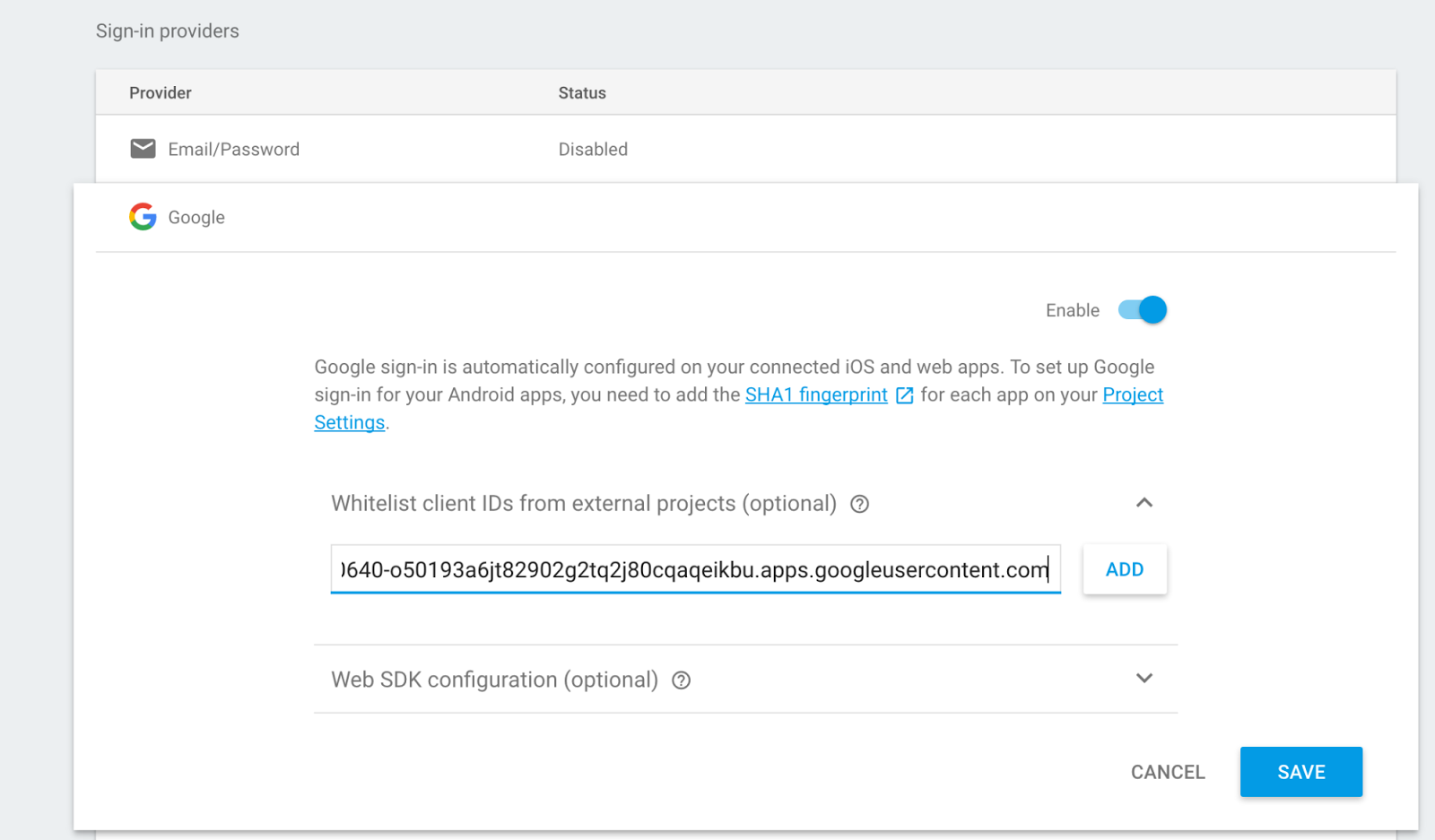Viewport: 1435px width, 840px height.
Task: Click the external link icon beside SHA1 fingerprint
Action: point(904,395)
